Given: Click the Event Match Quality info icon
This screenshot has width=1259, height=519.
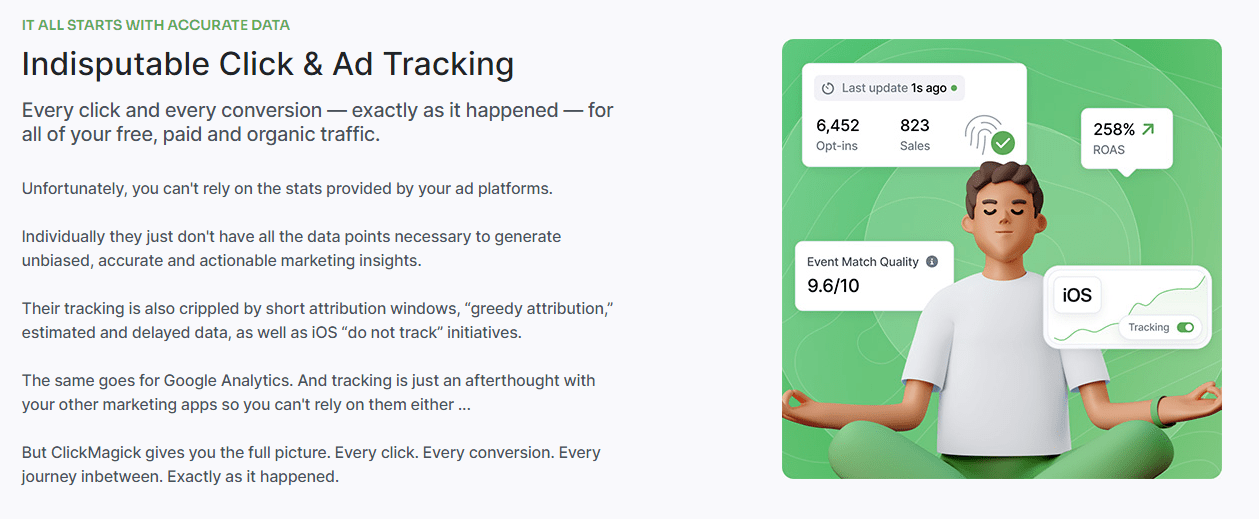Looking at the screenshot, I should pos(932,262).
